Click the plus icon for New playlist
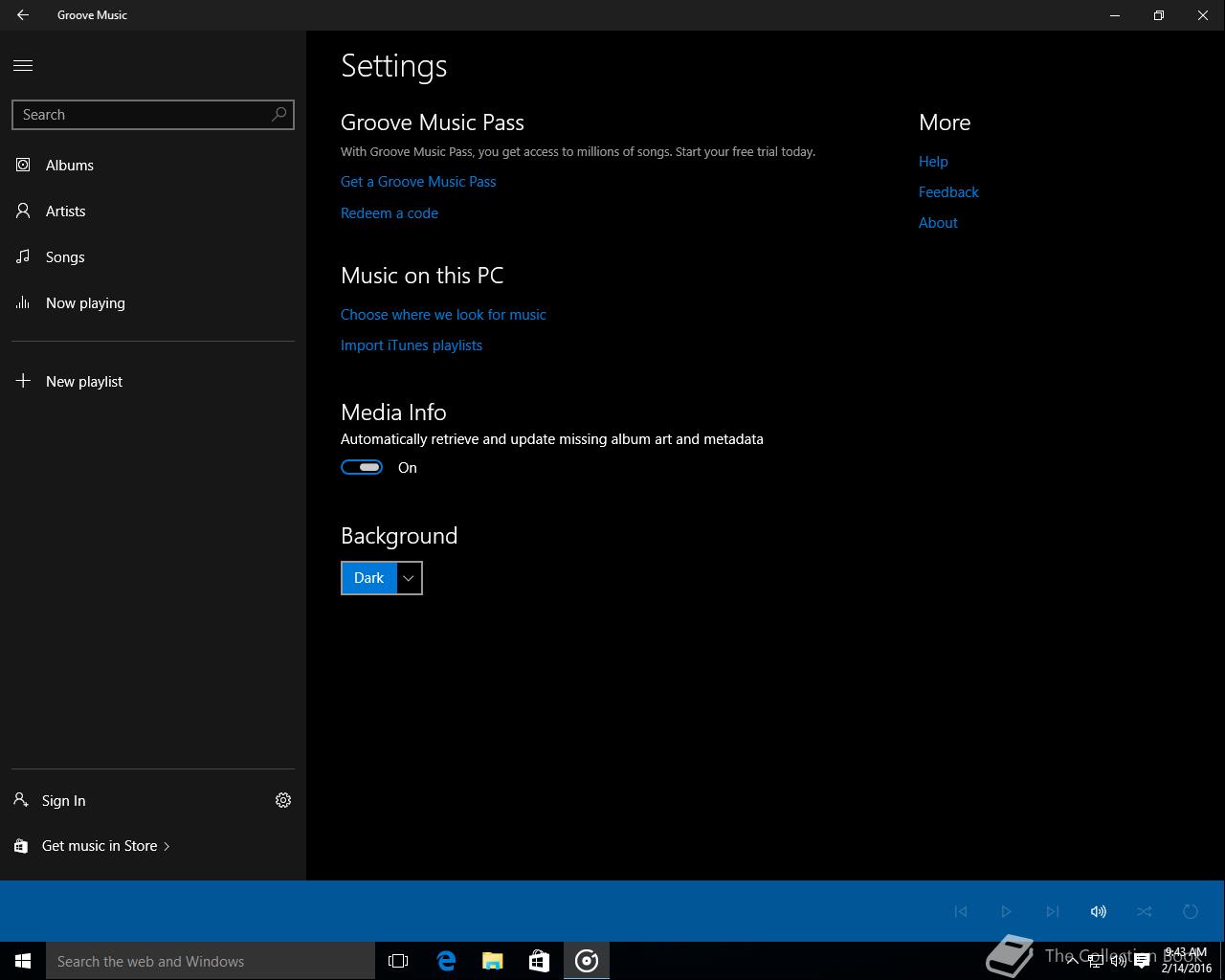The height and width of the screenshot is (980, 1225). pos(23,381)
